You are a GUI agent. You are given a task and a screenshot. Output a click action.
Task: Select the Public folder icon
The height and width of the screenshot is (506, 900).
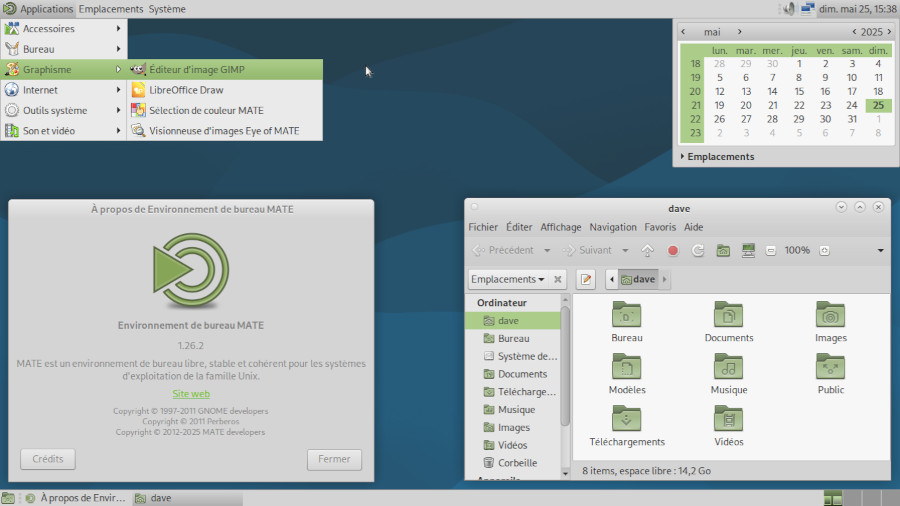(831, 367)
